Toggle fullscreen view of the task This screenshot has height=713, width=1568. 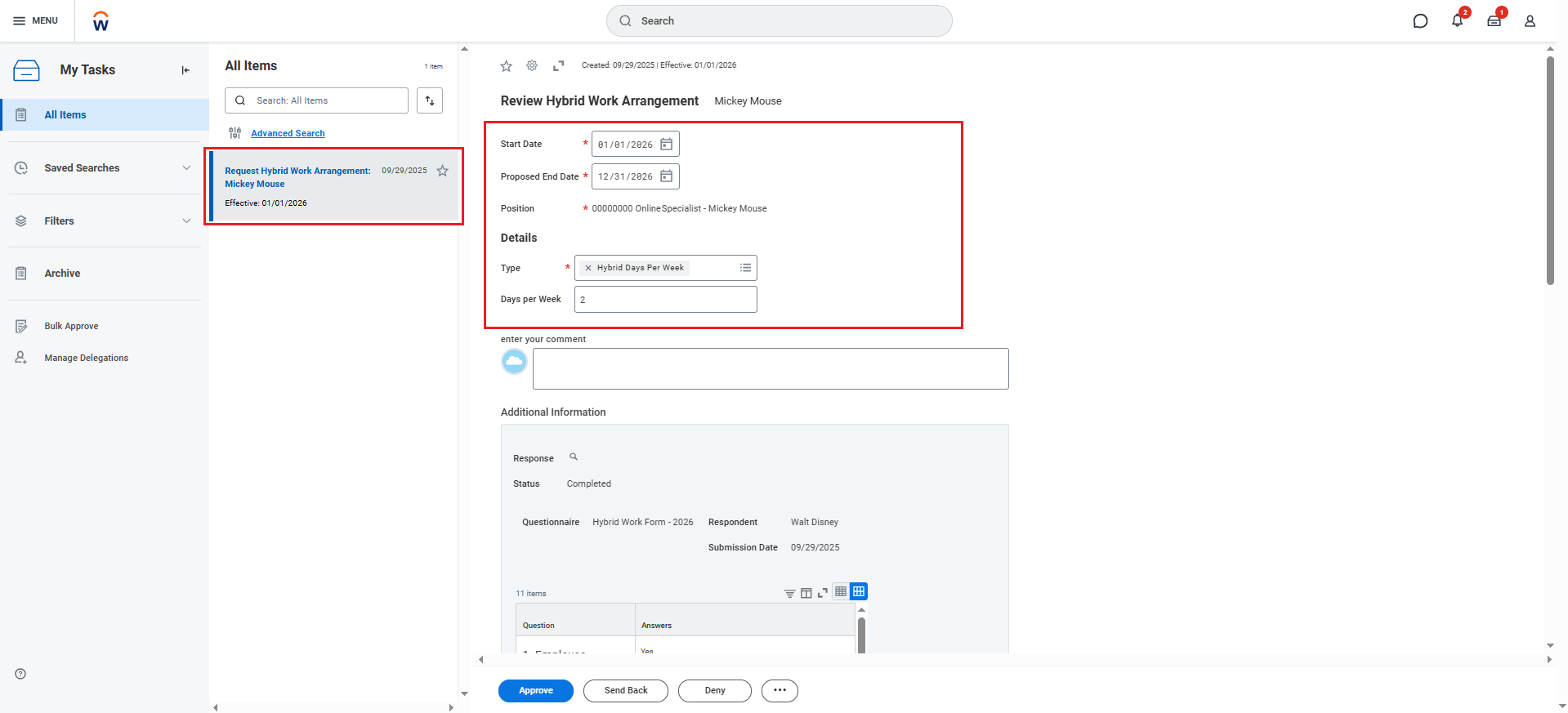(x=559, y=65)
